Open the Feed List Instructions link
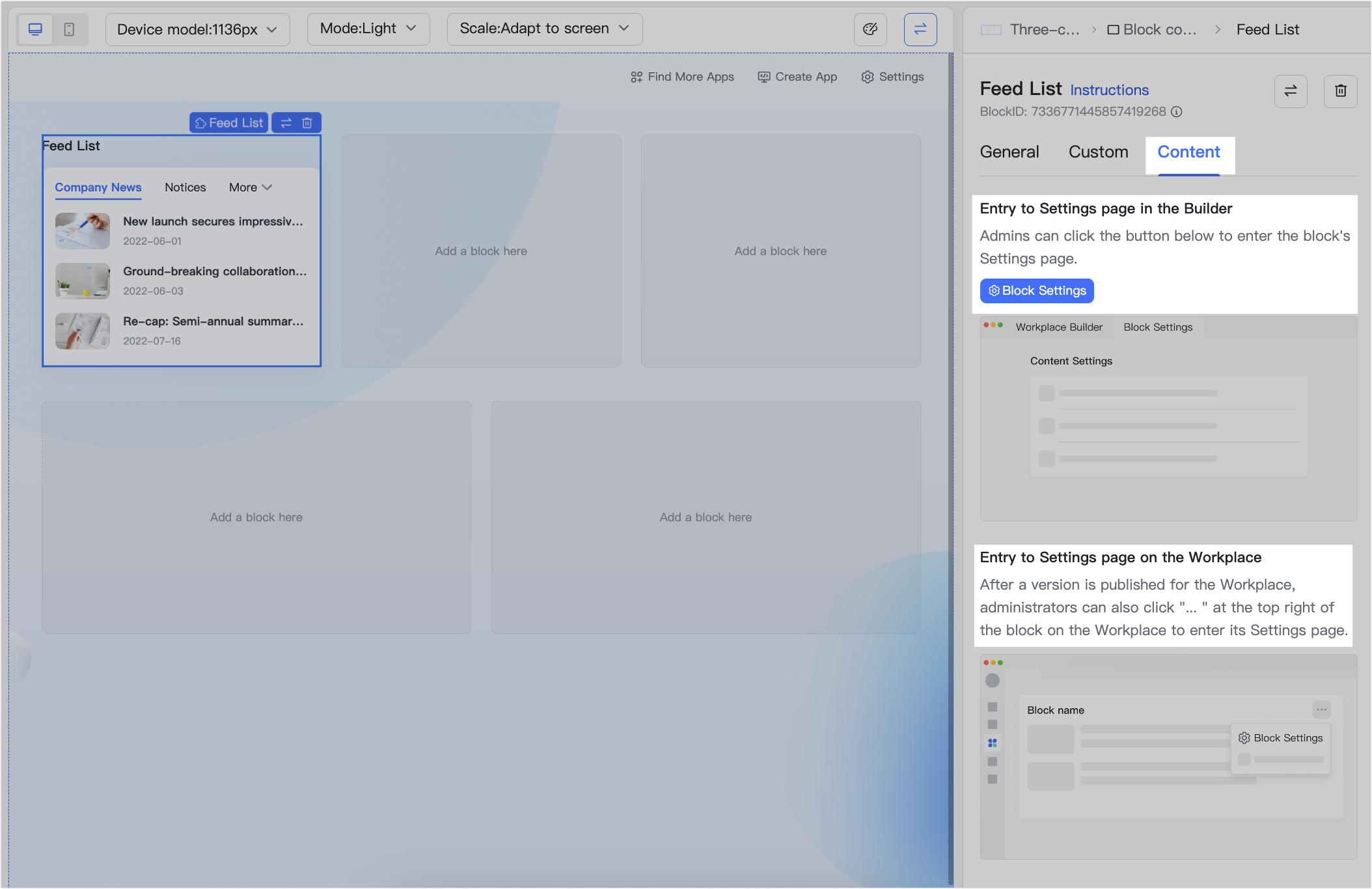 point(1110,90)
